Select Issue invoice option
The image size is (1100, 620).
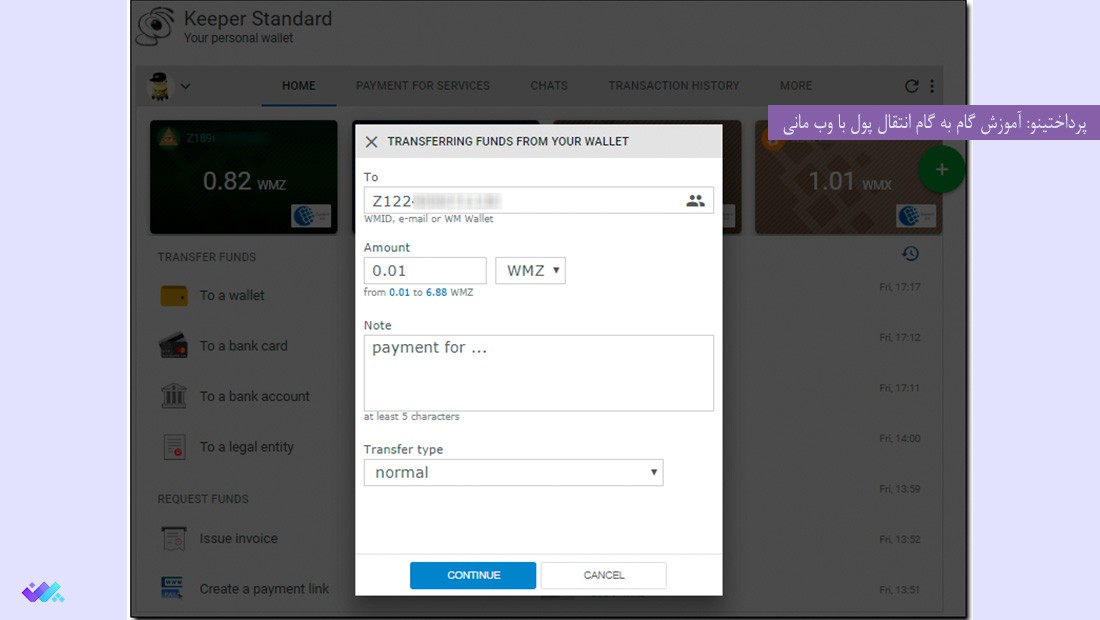(x=239, y=539)
